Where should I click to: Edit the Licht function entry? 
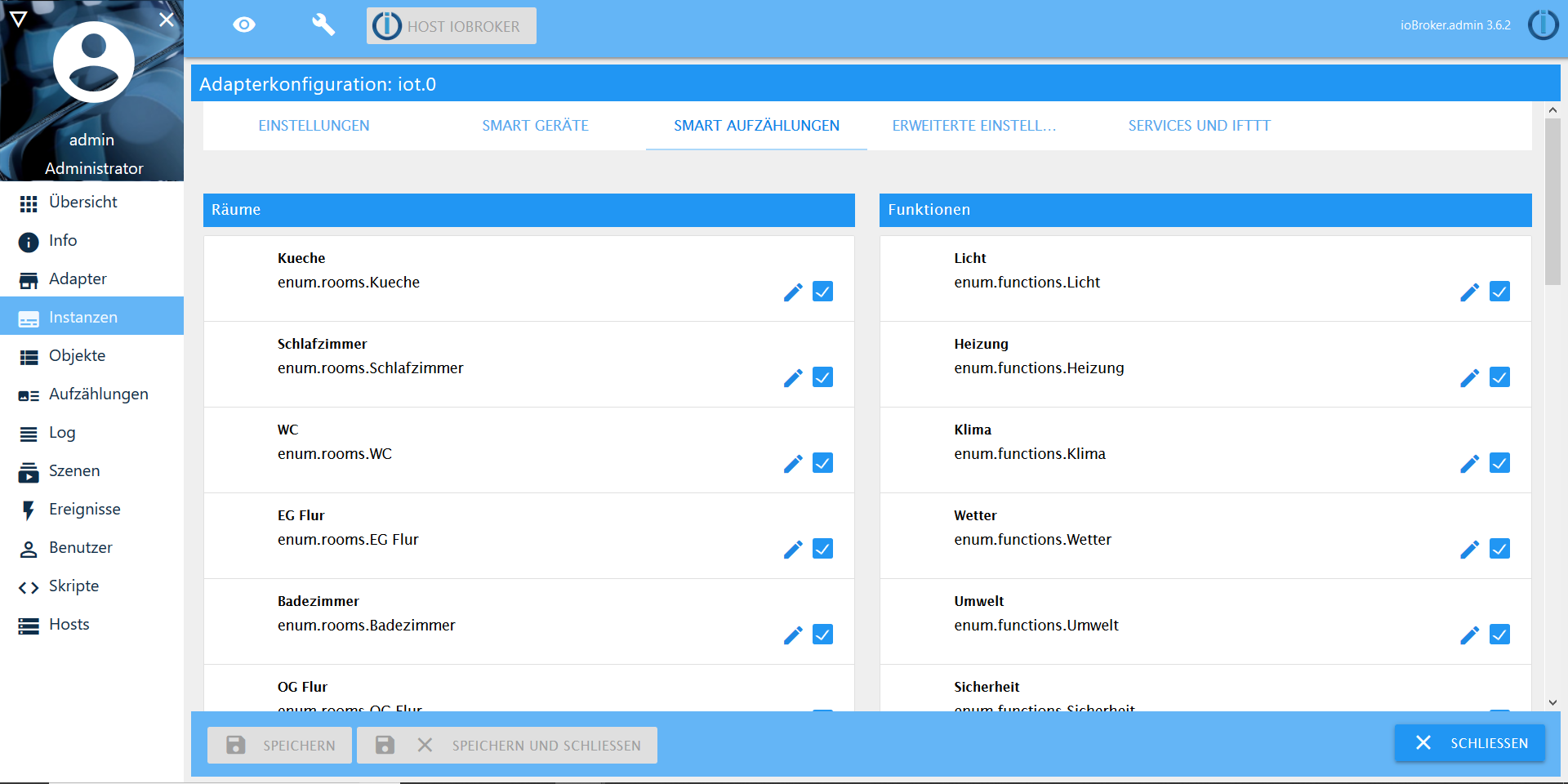[x=1470, y=292]
